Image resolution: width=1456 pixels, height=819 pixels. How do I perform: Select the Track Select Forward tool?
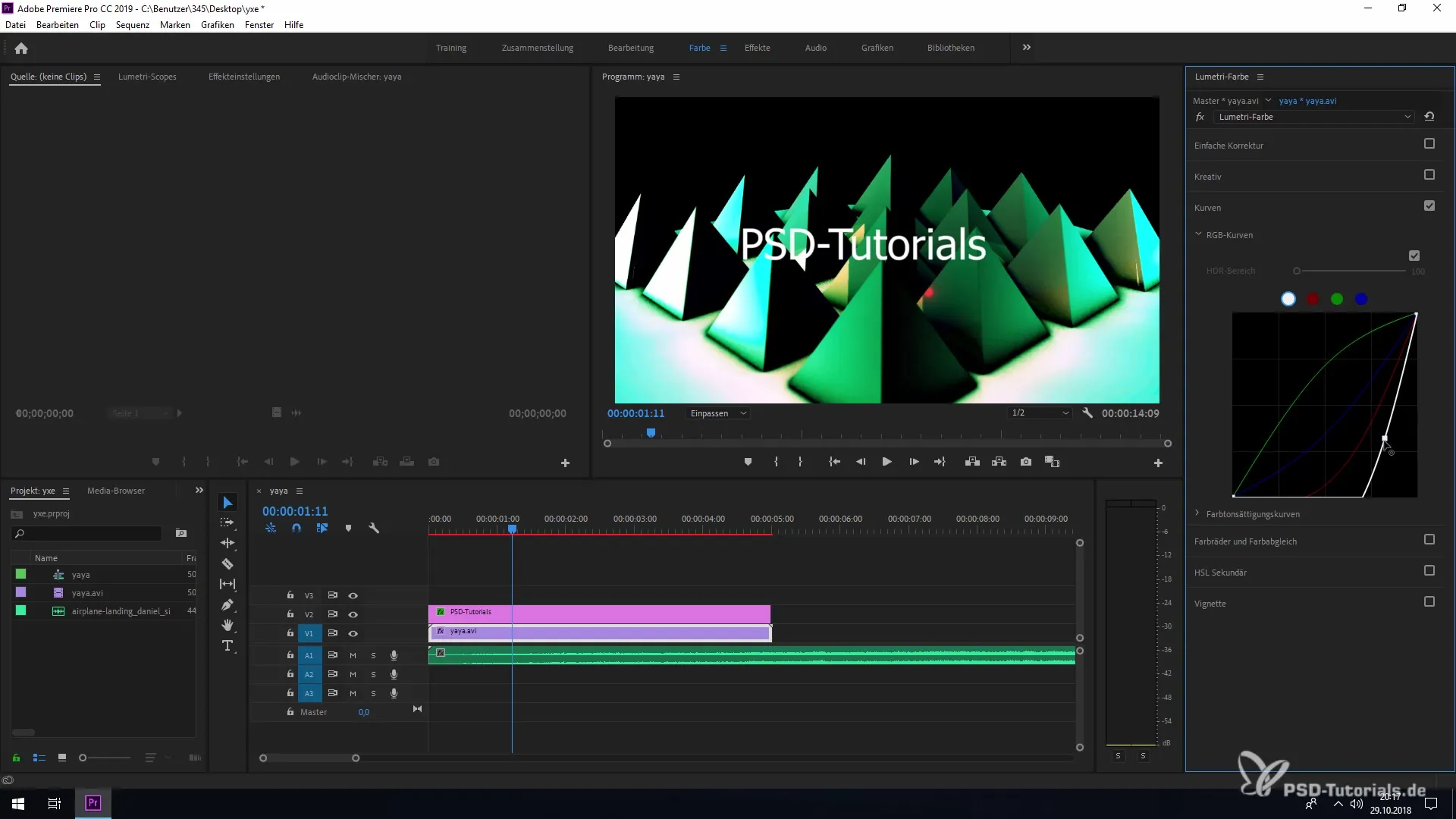(227, 522)
